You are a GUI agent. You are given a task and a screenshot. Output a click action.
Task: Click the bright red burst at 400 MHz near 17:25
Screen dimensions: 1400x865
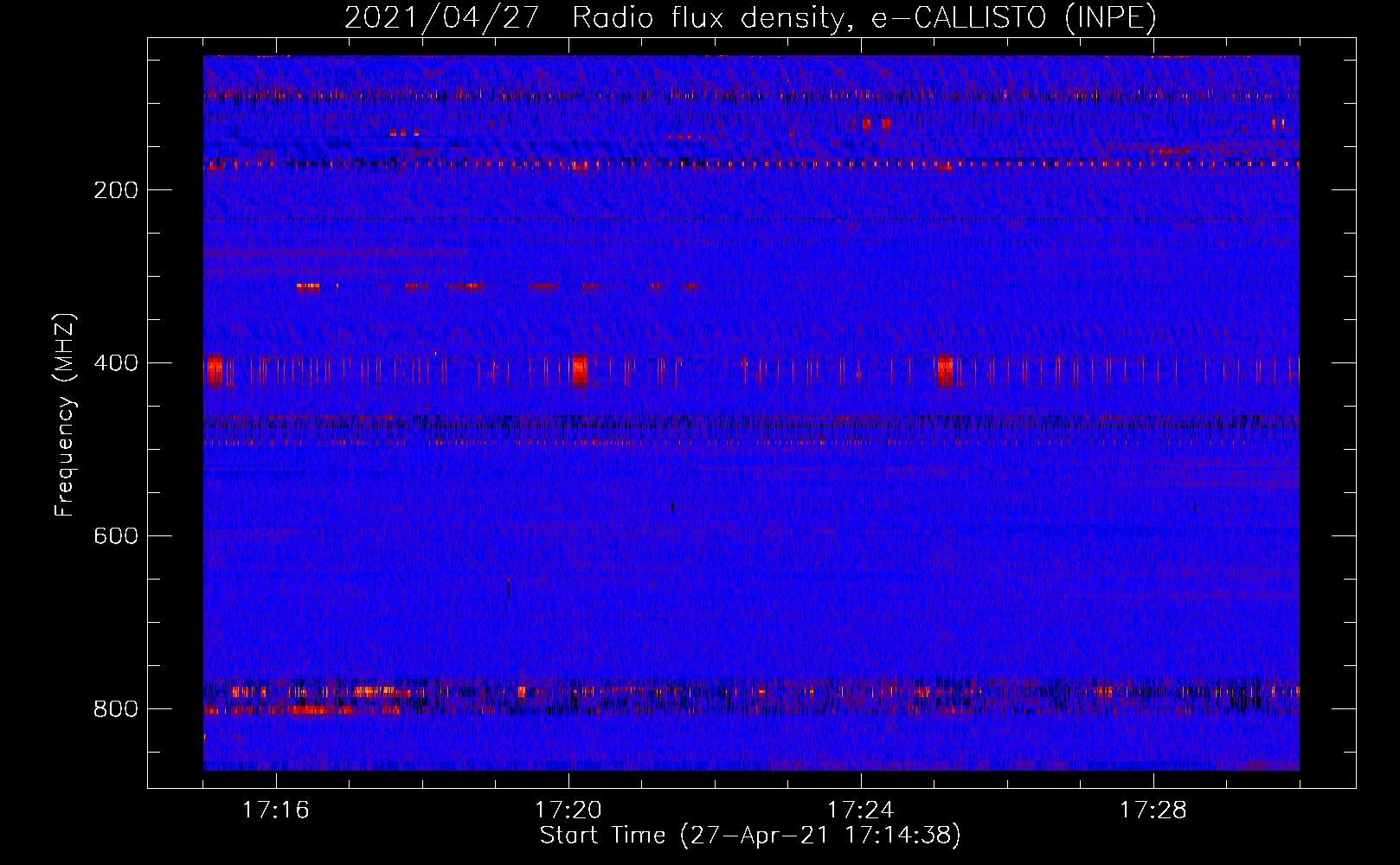point(946,371)
